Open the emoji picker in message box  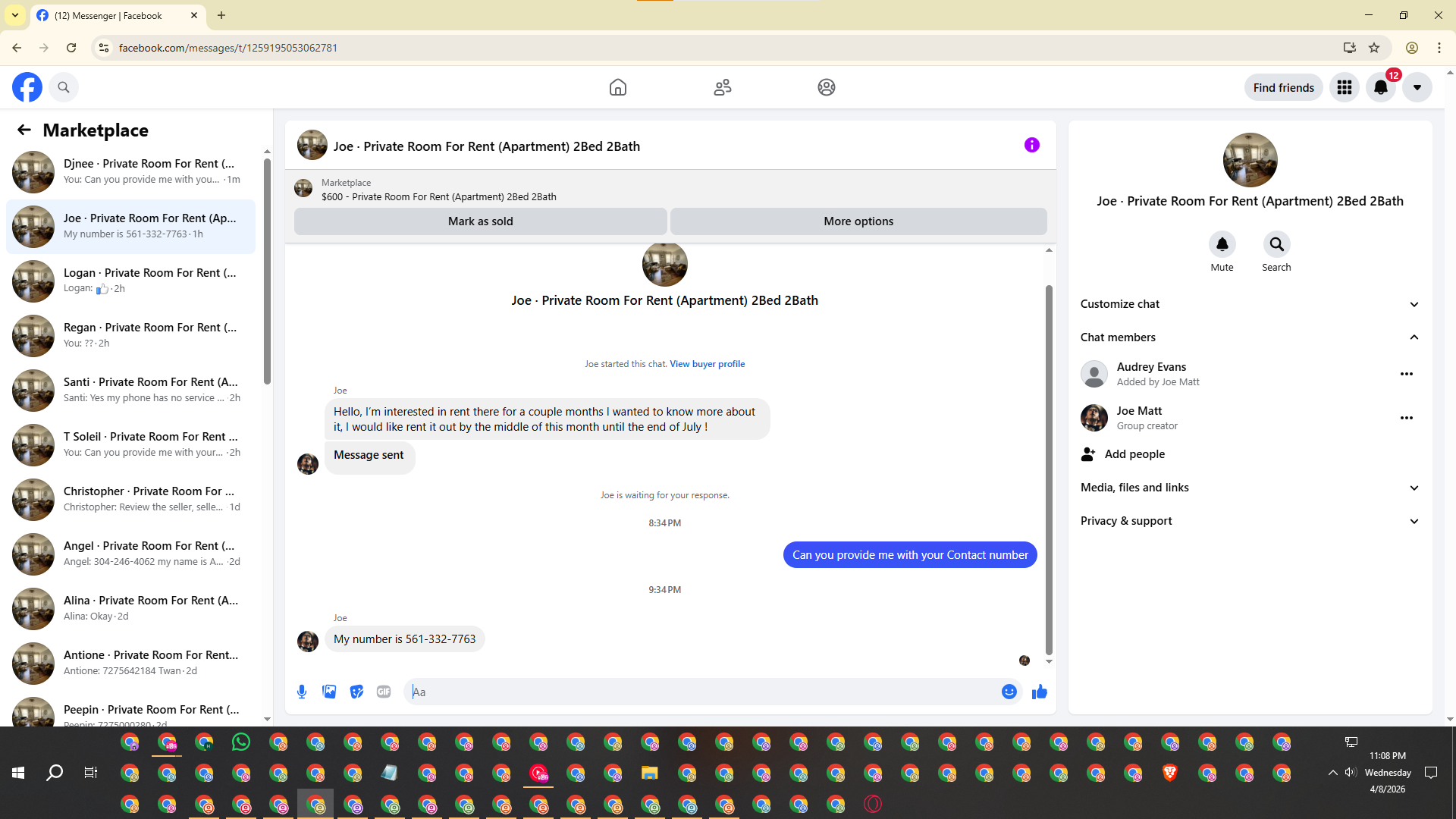[1009, 692]
